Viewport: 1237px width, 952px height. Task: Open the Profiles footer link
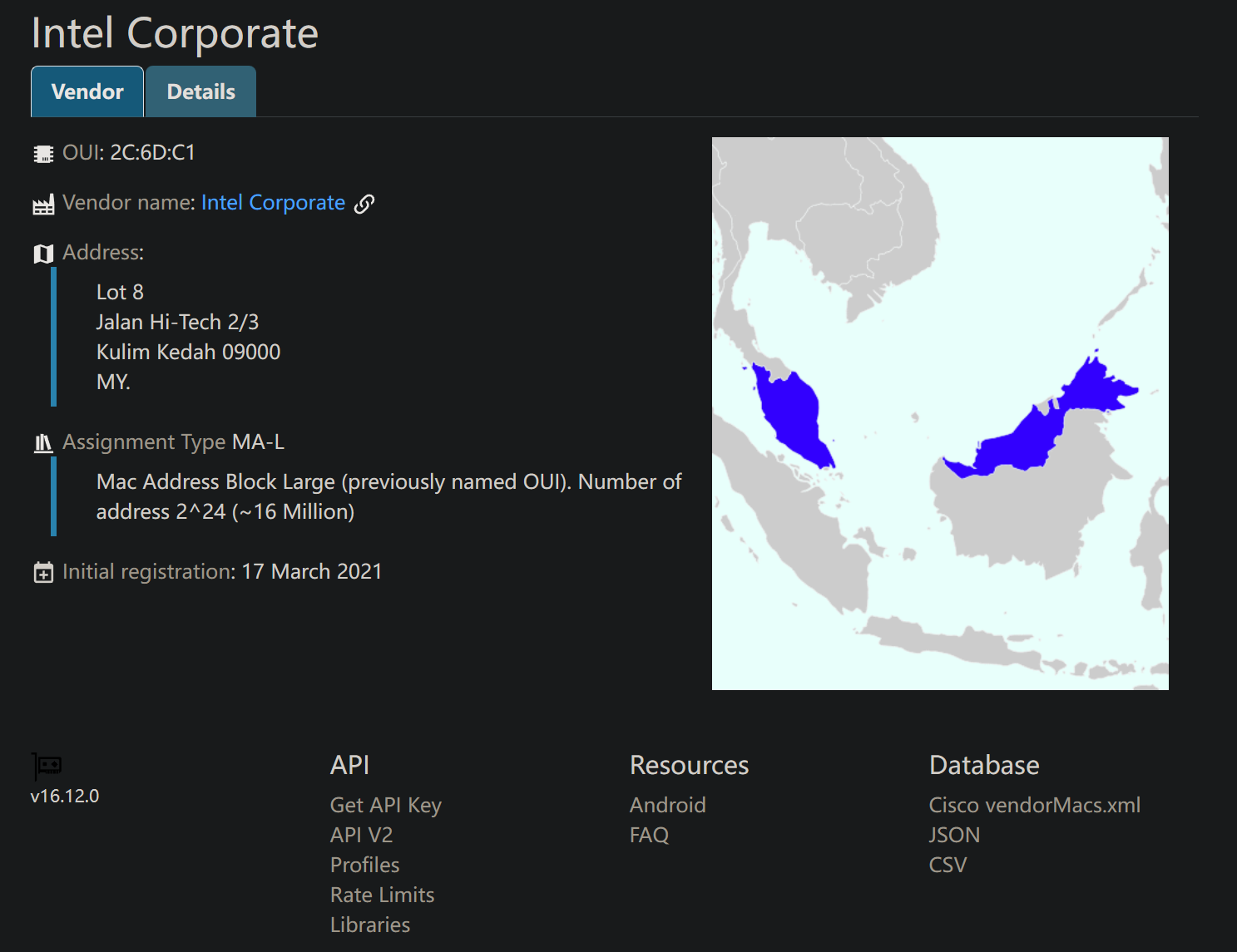364,865
